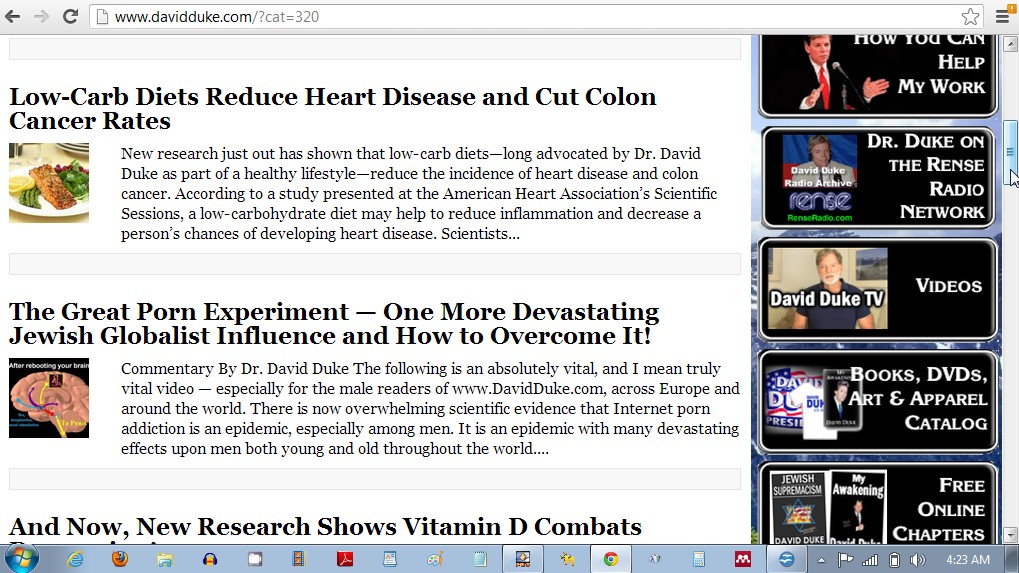1019x573 pixels.
Task: Bookmark this page with the star icon
Action: point(970,16)
